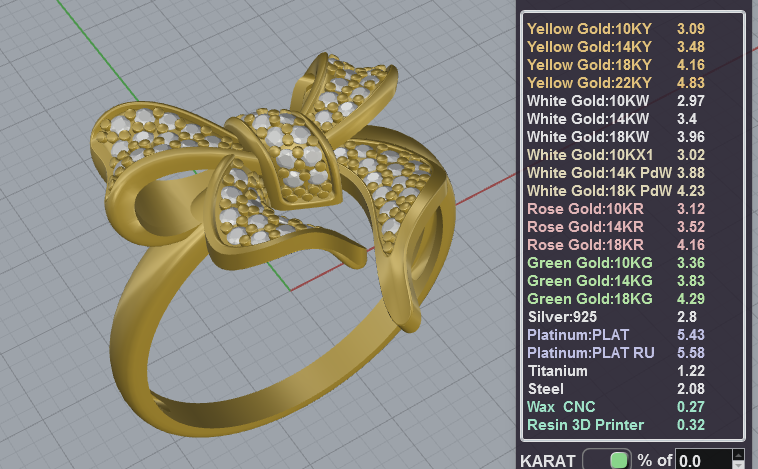Select the Resin 3D Printer row
This screenshot has width=758, height=469.
616,425
